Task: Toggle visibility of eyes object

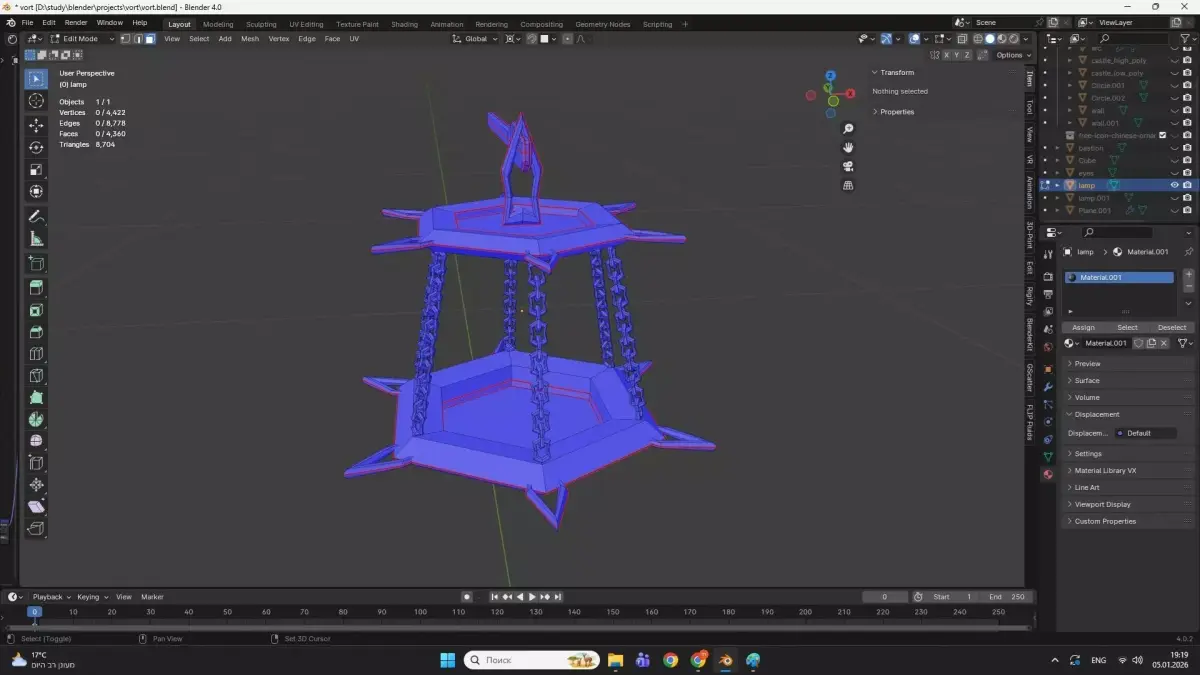Action: pos(1174,173)
